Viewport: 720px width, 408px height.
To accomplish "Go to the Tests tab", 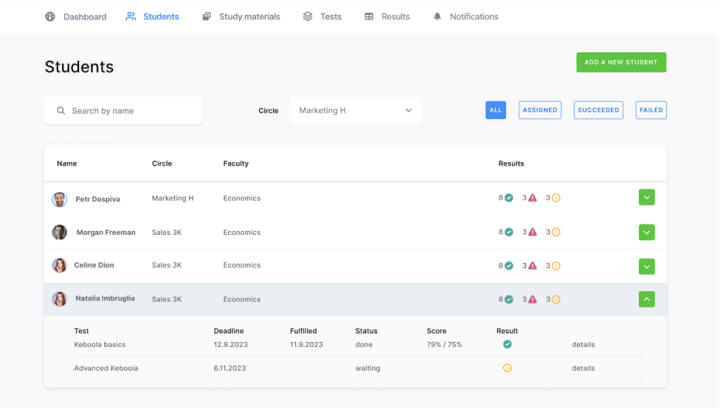I will point(322,17).
